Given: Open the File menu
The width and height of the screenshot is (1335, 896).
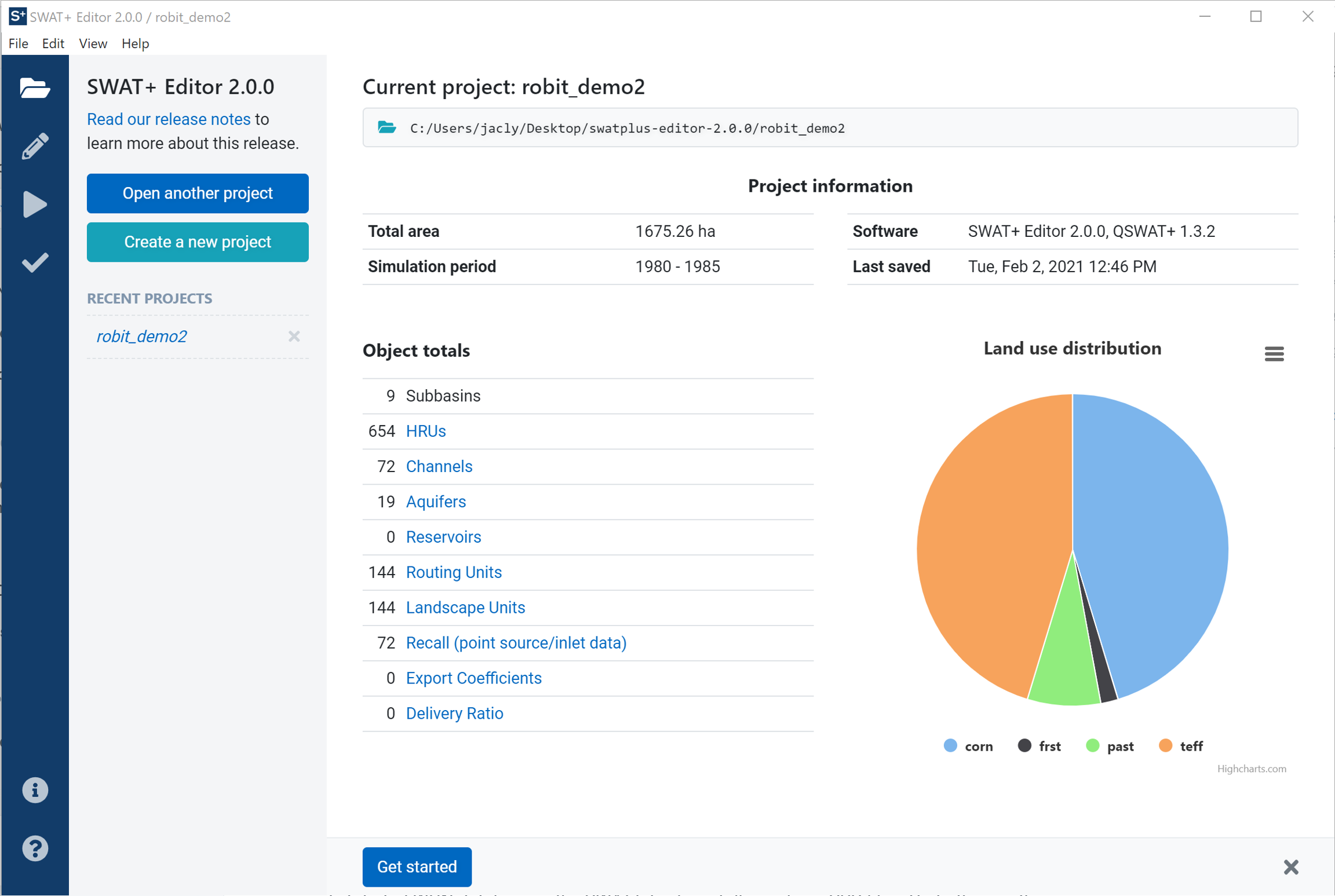Looking at the screenshot, I should click(x=19, y=43).
